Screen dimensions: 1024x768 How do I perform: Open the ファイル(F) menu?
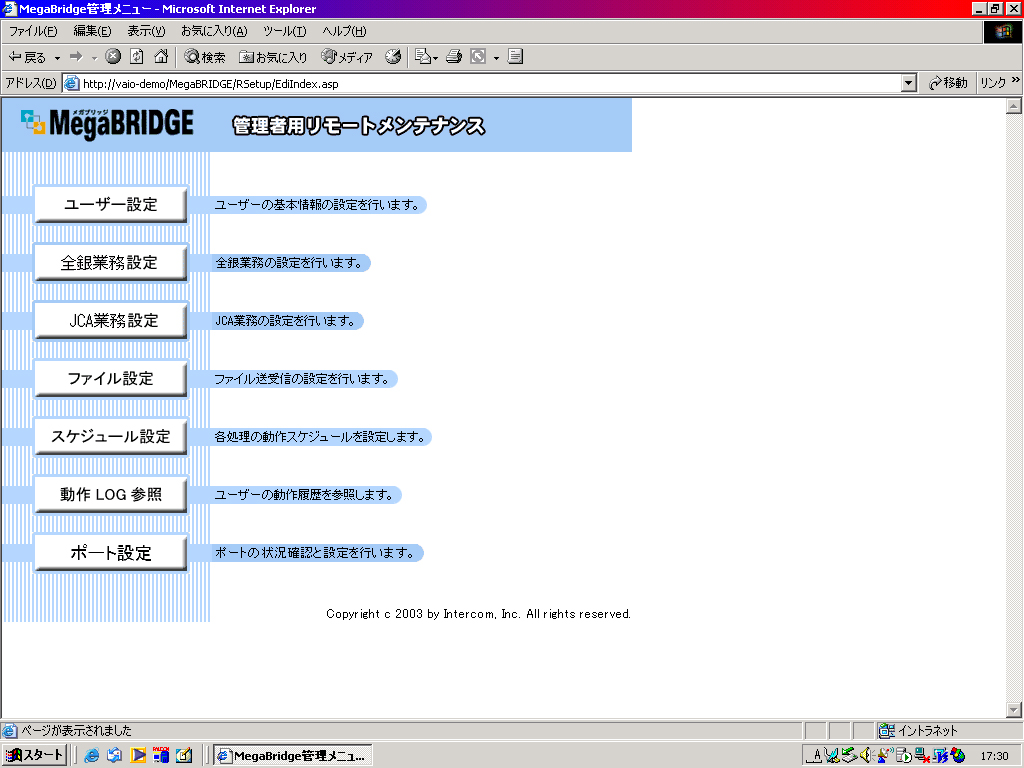coord(33,31)
